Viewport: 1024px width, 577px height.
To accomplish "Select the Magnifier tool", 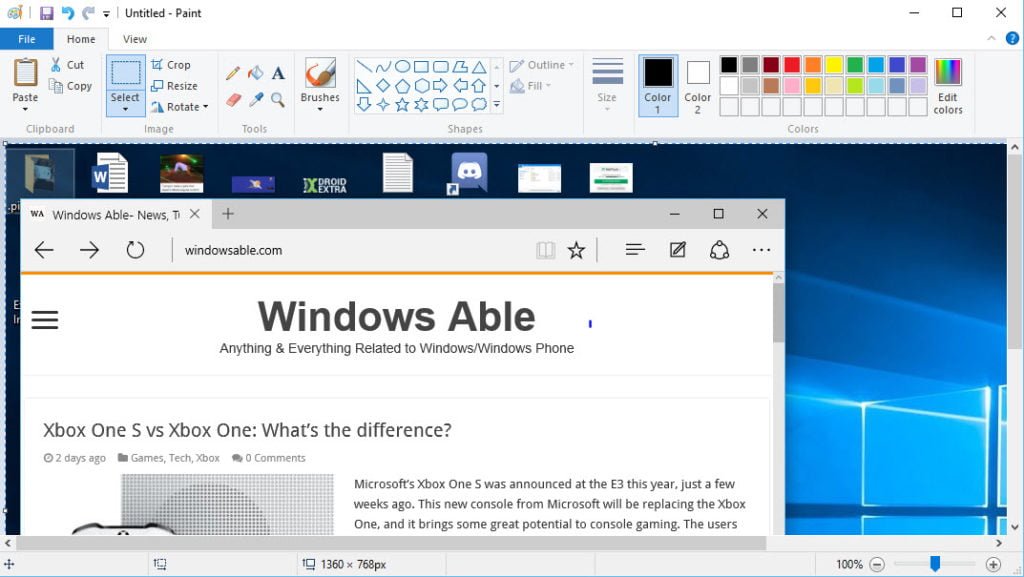I will click(x=278, y=99).
